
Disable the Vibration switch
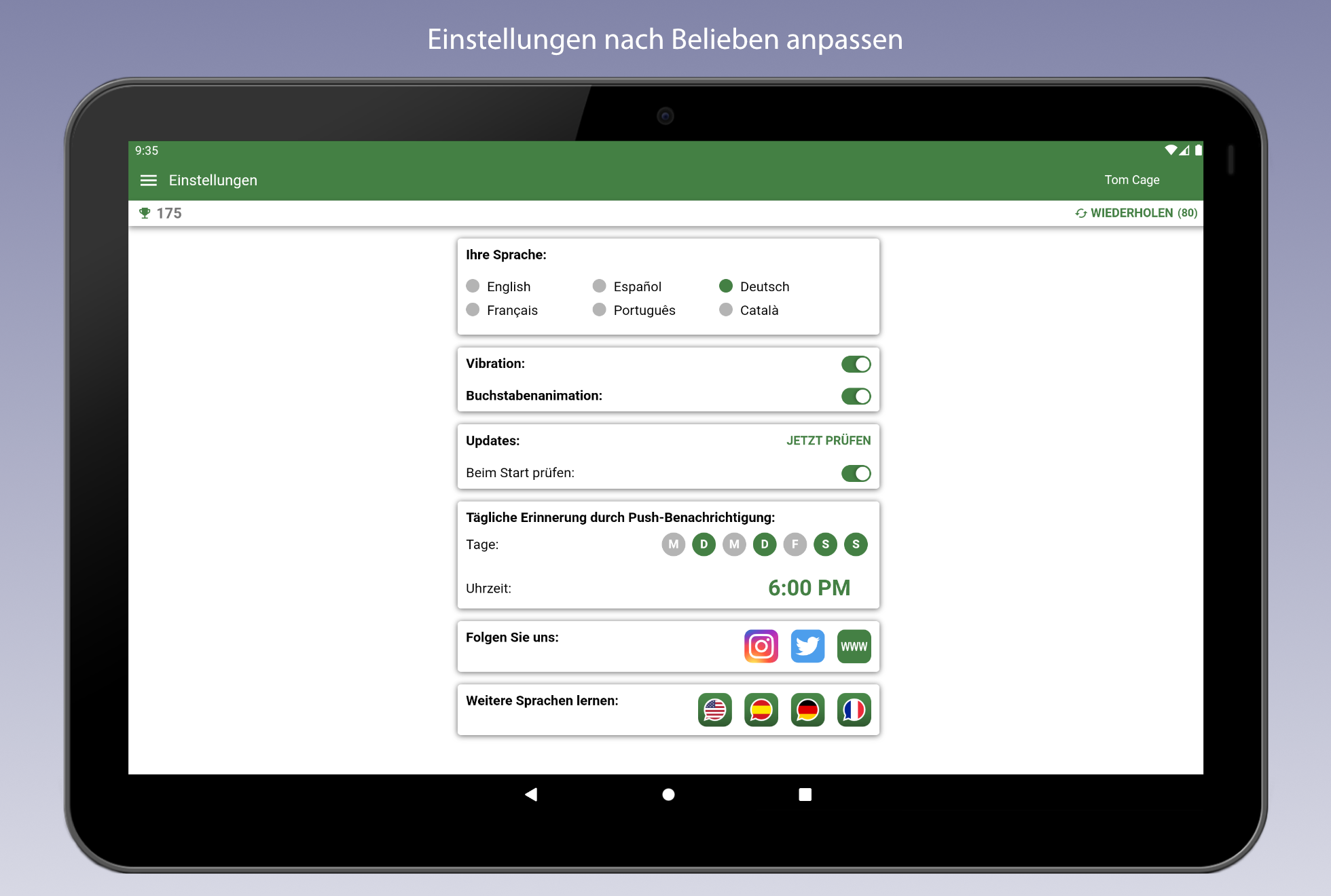[856, 365]
